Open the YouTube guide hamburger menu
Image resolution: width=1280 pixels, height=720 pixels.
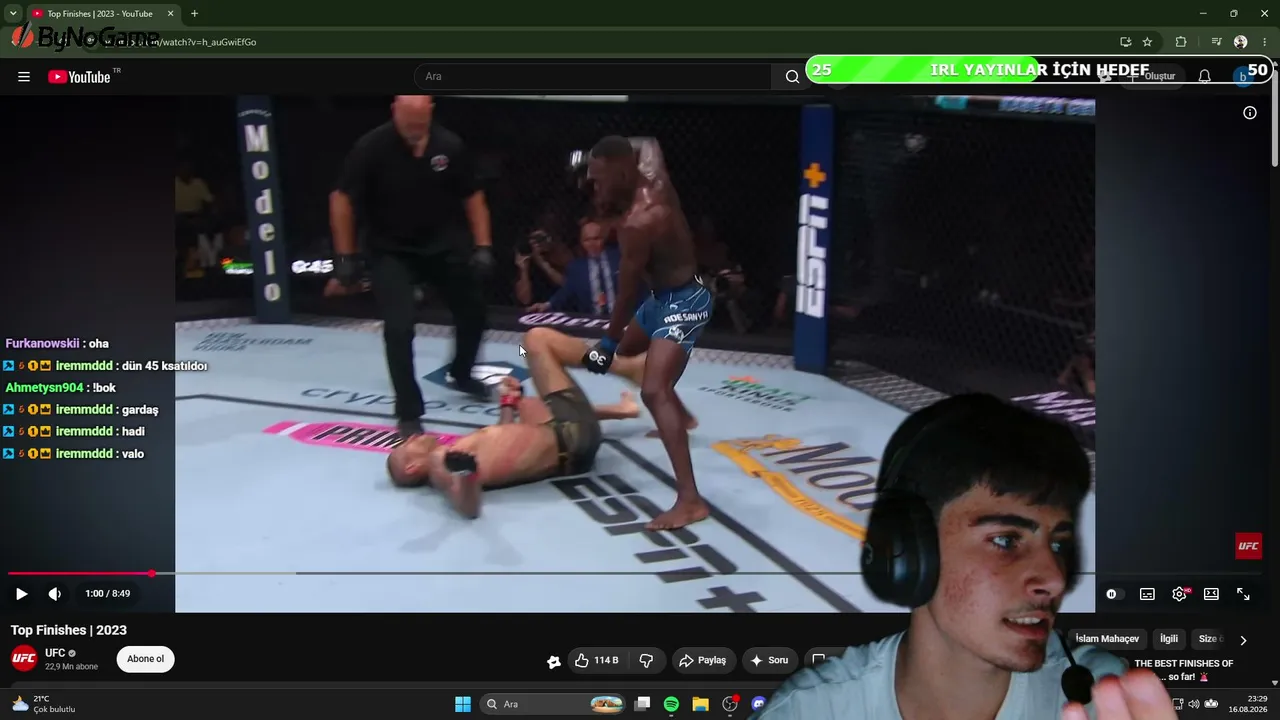tap(24, 77)
